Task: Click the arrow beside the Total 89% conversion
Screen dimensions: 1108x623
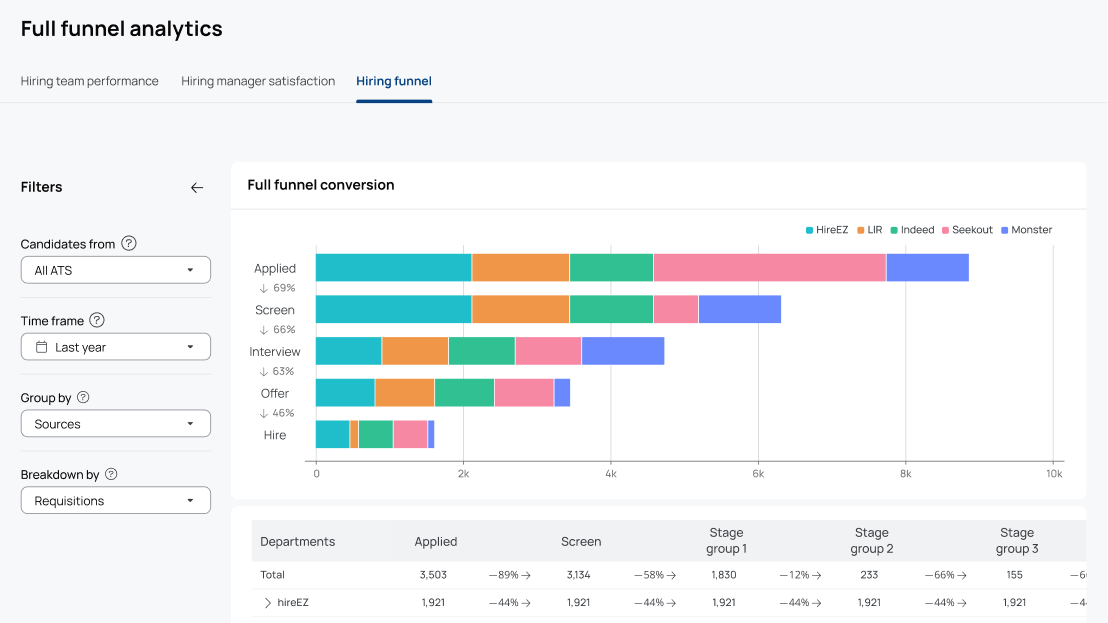Action: pyautogui.click(x=526, y=576)
